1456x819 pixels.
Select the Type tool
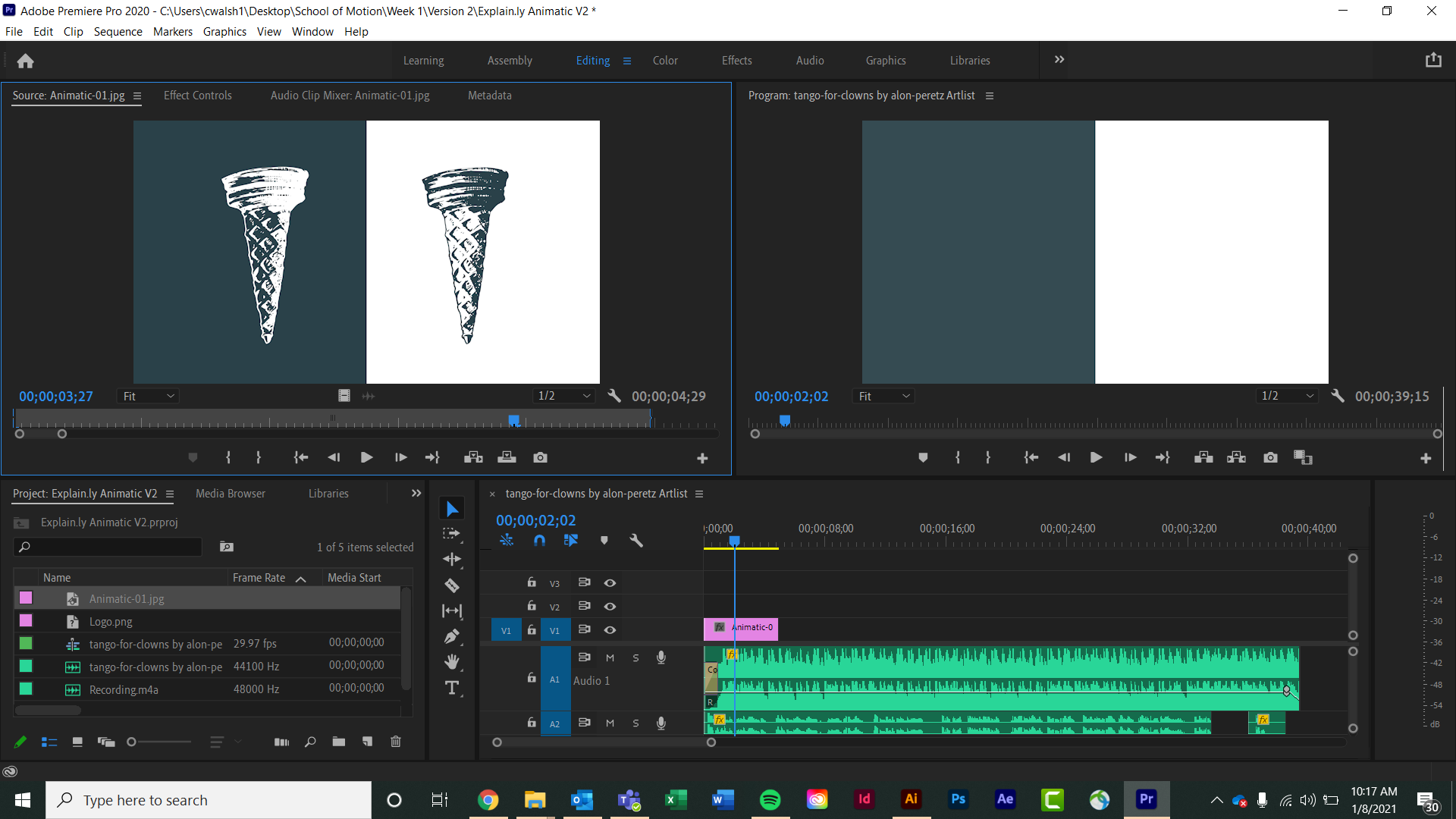(452, 688)
